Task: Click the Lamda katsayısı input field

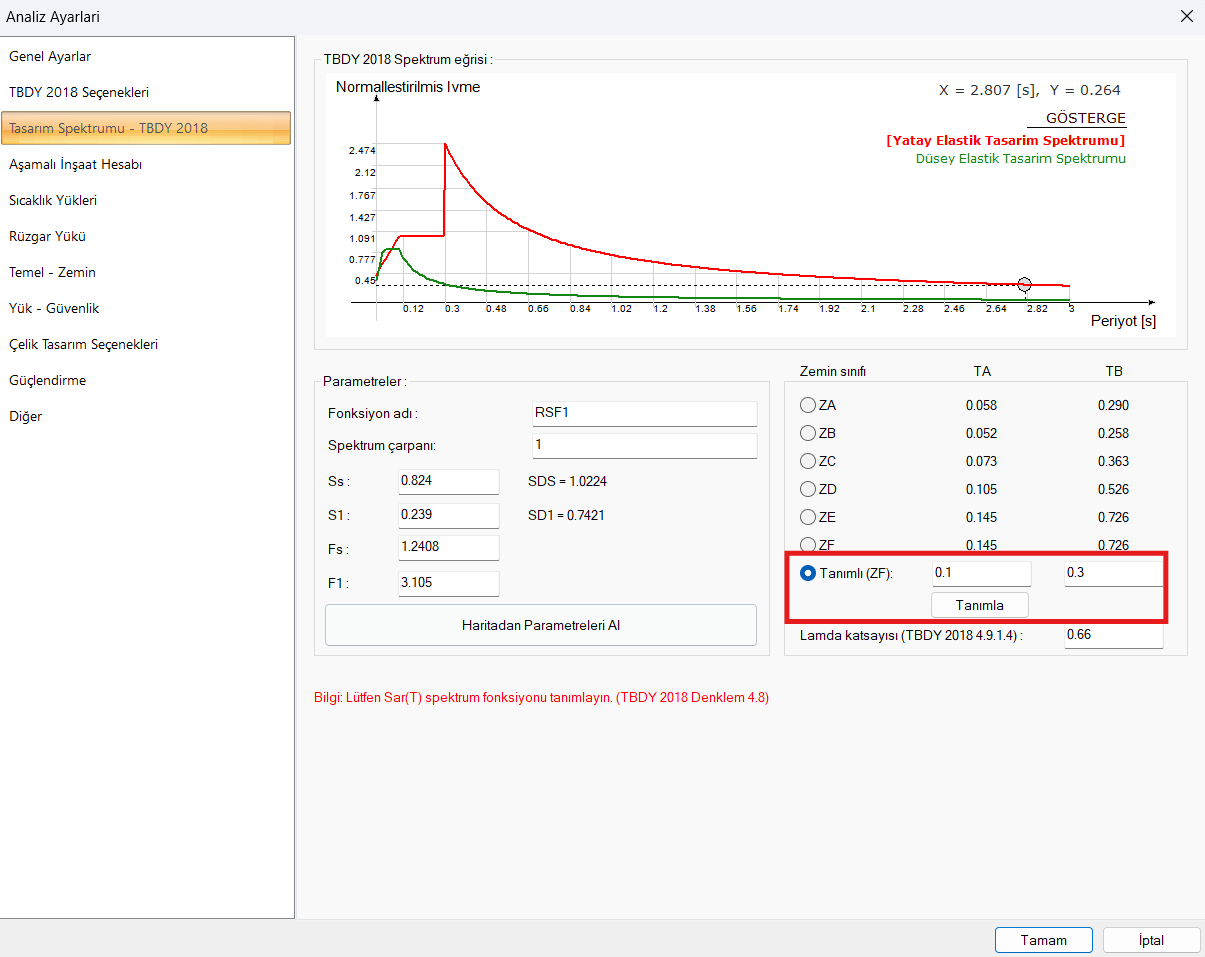Action: (1113, 635)
